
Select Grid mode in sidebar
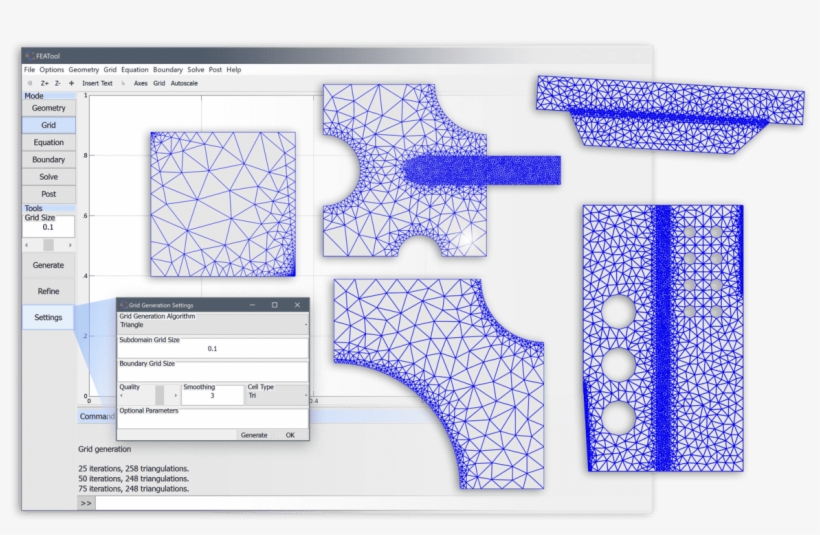tap(49, 125)
